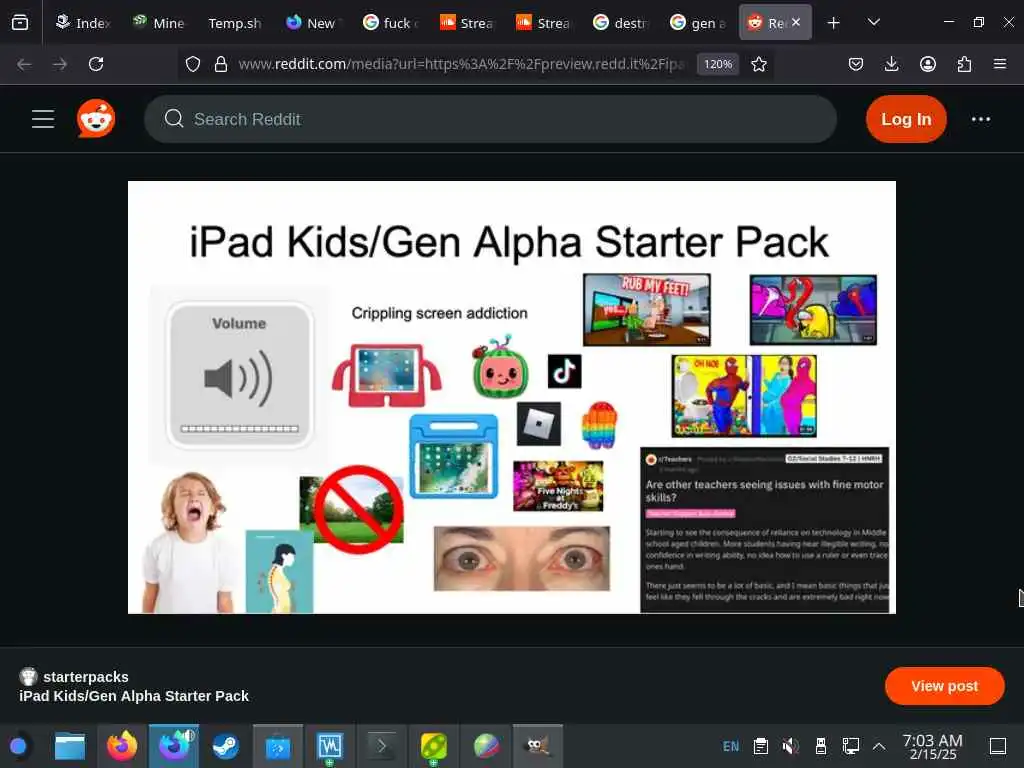Open the starterpacks subreddit link
Image resolution: width=1024 pixels, height=768 pixels.
point(86,677)
